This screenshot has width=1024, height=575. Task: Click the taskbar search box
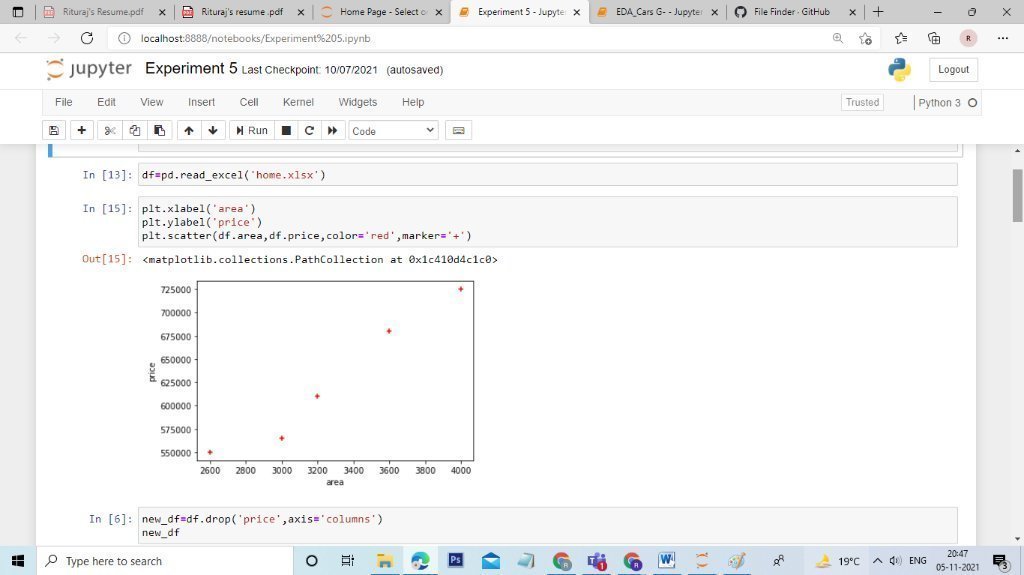point(165,561)
